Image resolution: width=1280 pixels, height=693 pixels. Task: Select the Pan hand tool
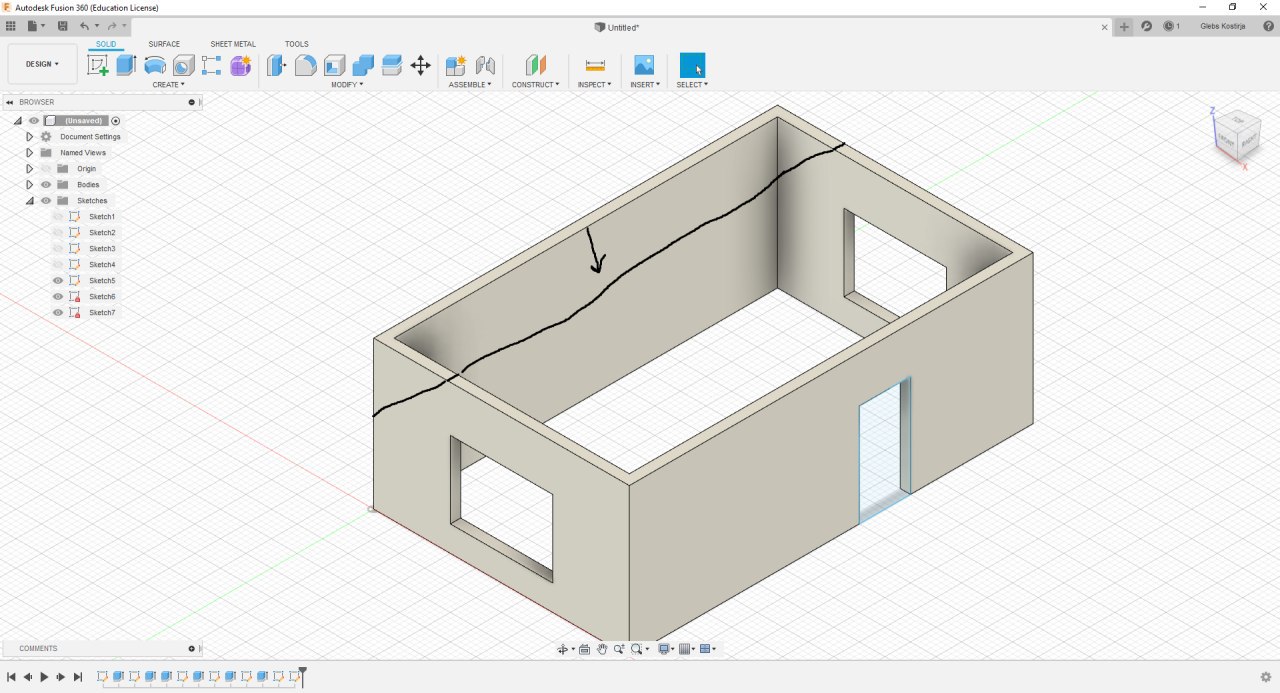point(602,649)
